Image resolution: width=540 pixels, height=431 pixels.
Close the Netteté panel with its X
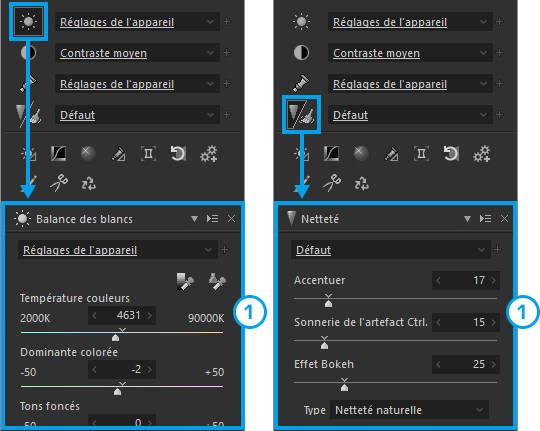pos(504,219)
